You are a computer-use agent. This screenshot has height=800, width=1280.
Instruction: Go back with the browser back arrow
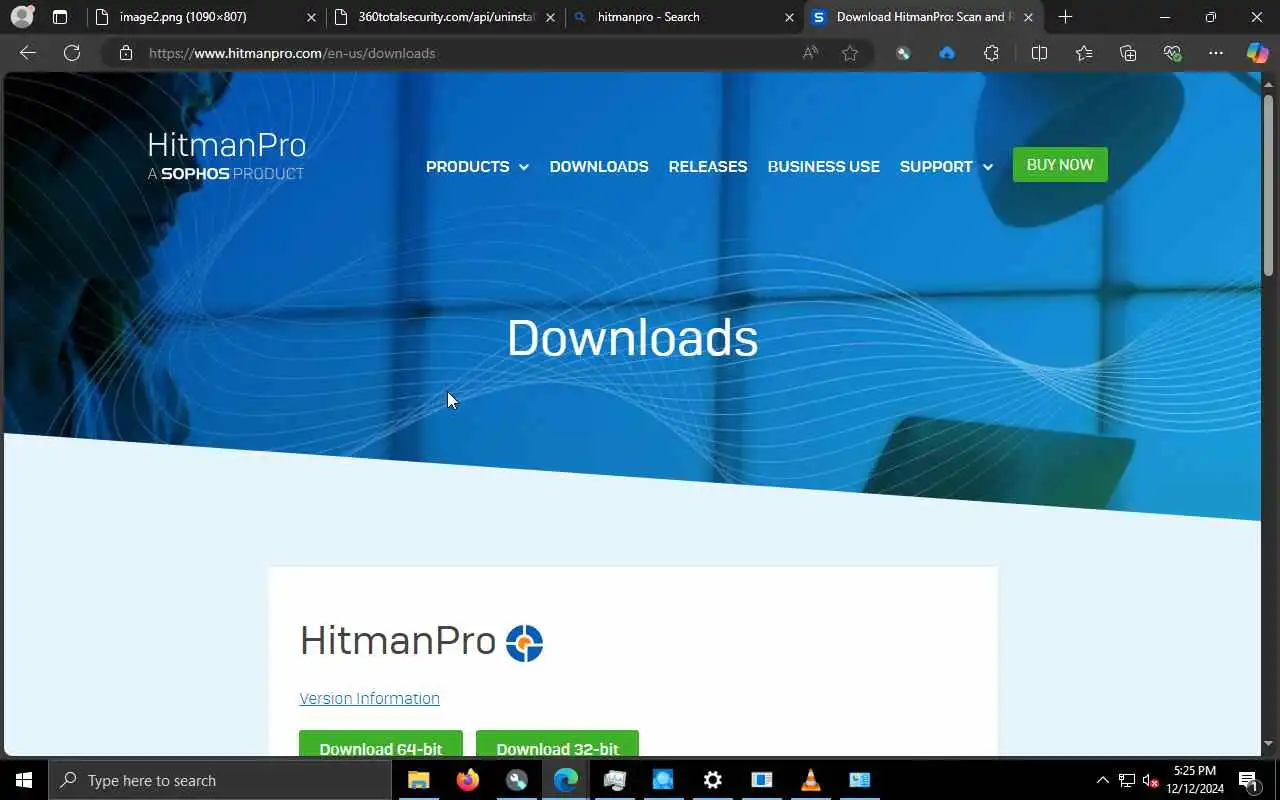click(28, 53)
